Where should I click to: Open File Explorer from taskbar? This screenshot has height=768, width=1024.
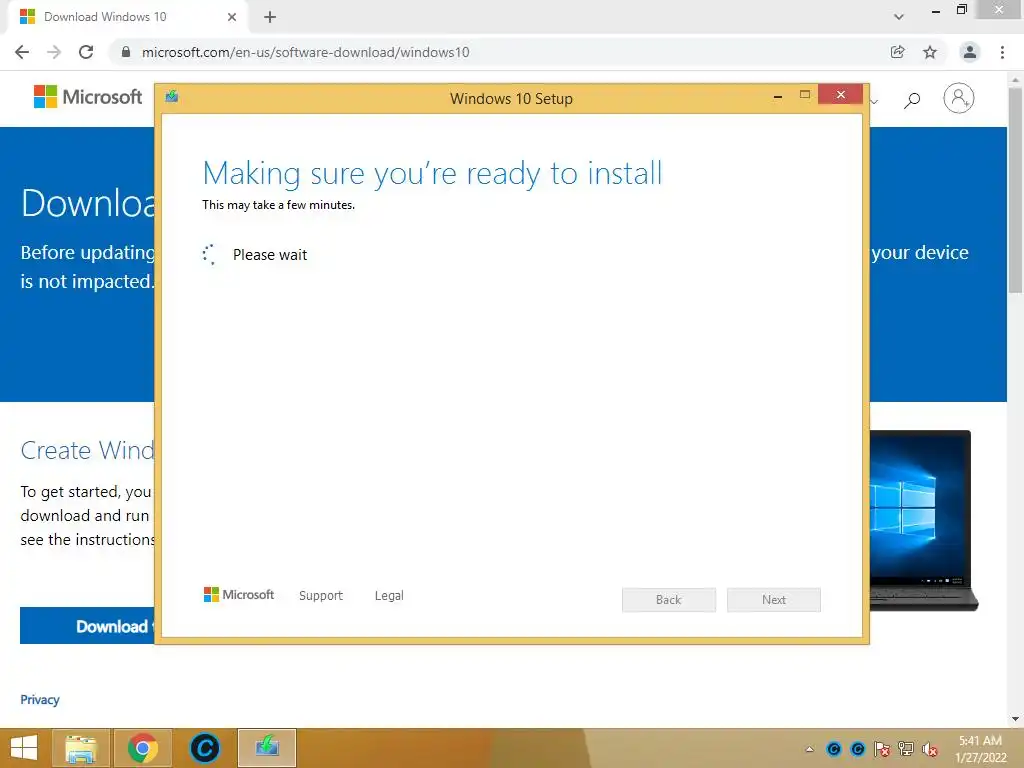click(x=81, y=748)
